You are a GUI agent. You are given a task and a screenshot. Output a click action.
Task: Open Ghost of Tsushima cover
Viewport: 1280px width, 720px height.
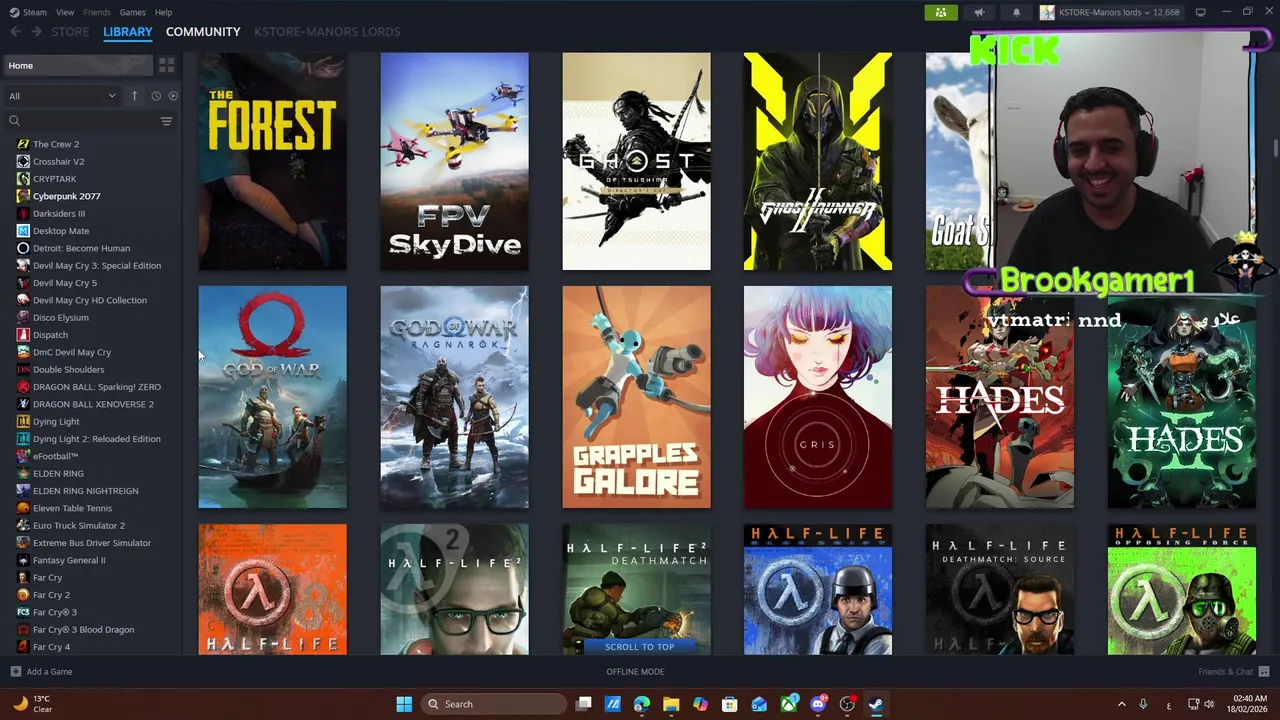(x=637, y=162)
